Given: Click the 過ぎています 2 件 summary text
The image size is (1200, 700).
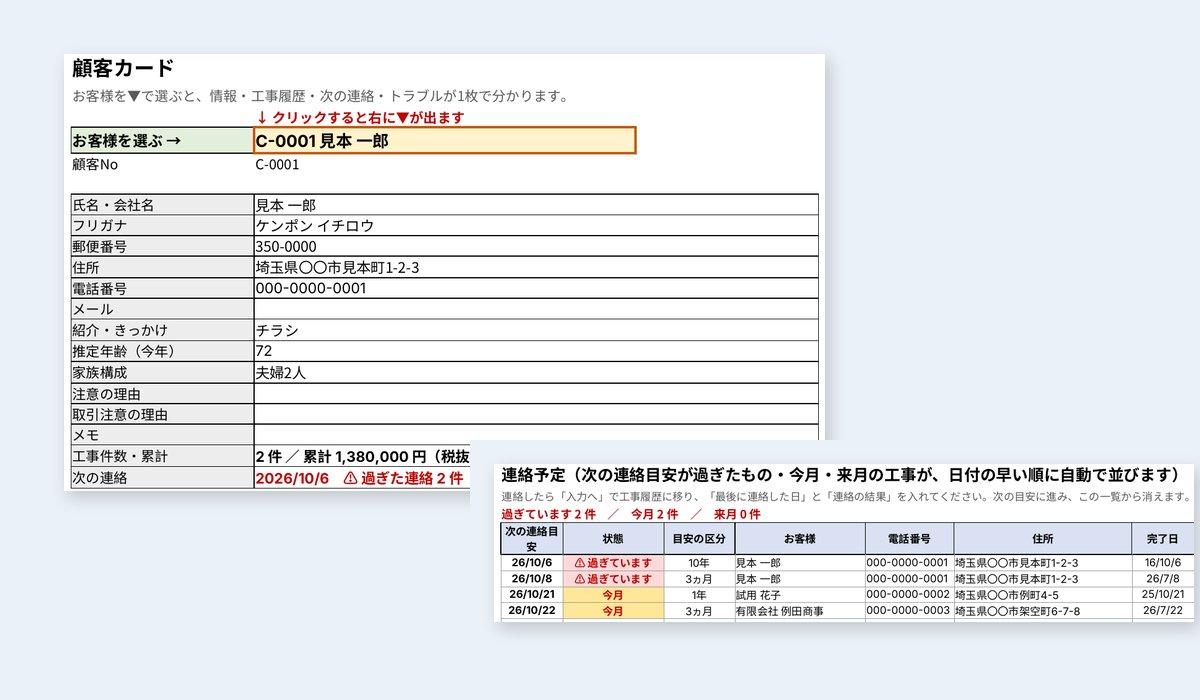Looking at the screenshot, I should (548, 514).
